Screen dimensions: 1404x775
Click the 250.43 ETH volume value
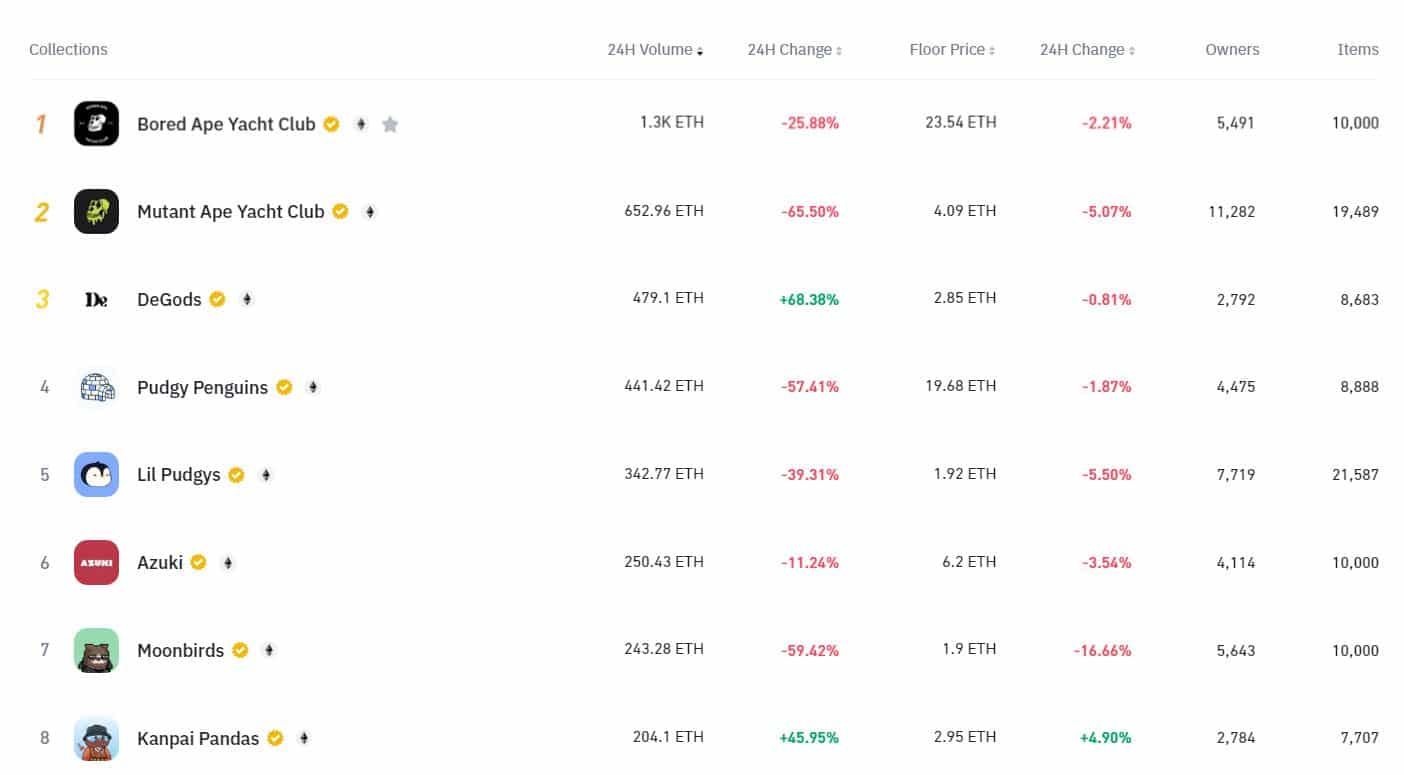click(664, 562)
